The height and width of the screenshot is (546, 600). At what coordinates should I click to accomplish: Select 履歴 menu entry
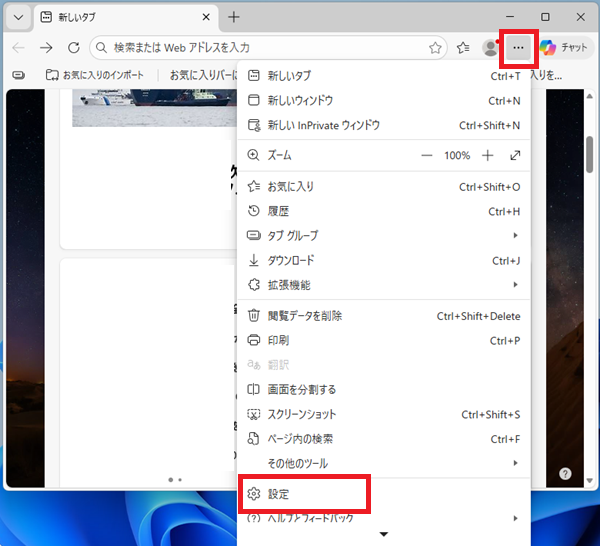(279, 211)
